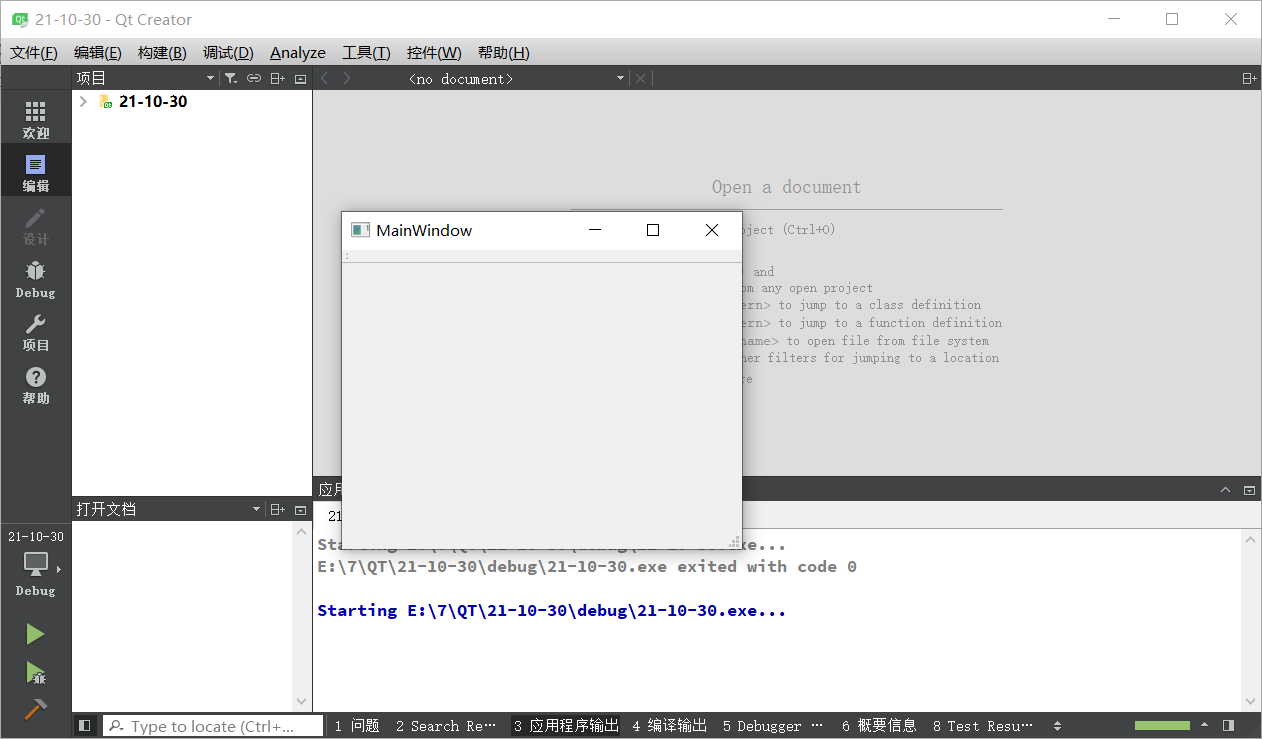
Task: Click the green Run button
Action: (35, 634)
